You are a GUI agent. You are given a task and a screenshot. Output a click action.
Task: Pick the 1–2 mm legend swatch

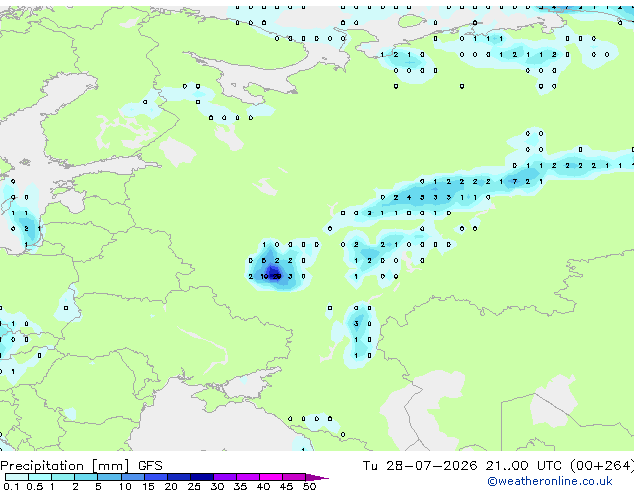pyautogui.click(x=63, y=477)
